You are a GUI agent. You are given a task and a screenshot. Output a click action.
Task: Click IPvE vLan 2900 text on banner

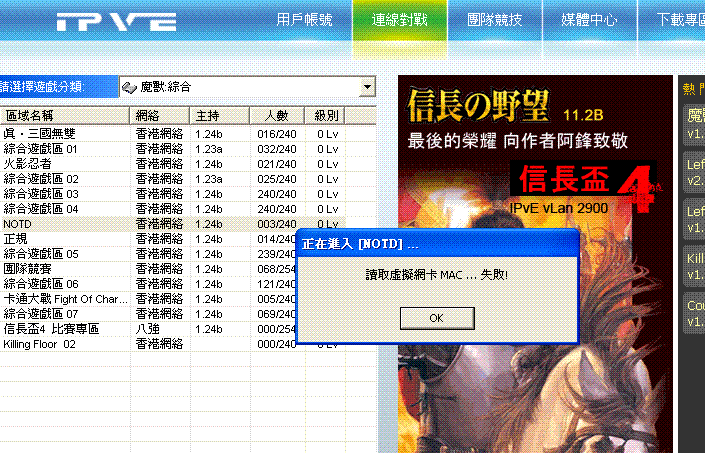(559, 208)
